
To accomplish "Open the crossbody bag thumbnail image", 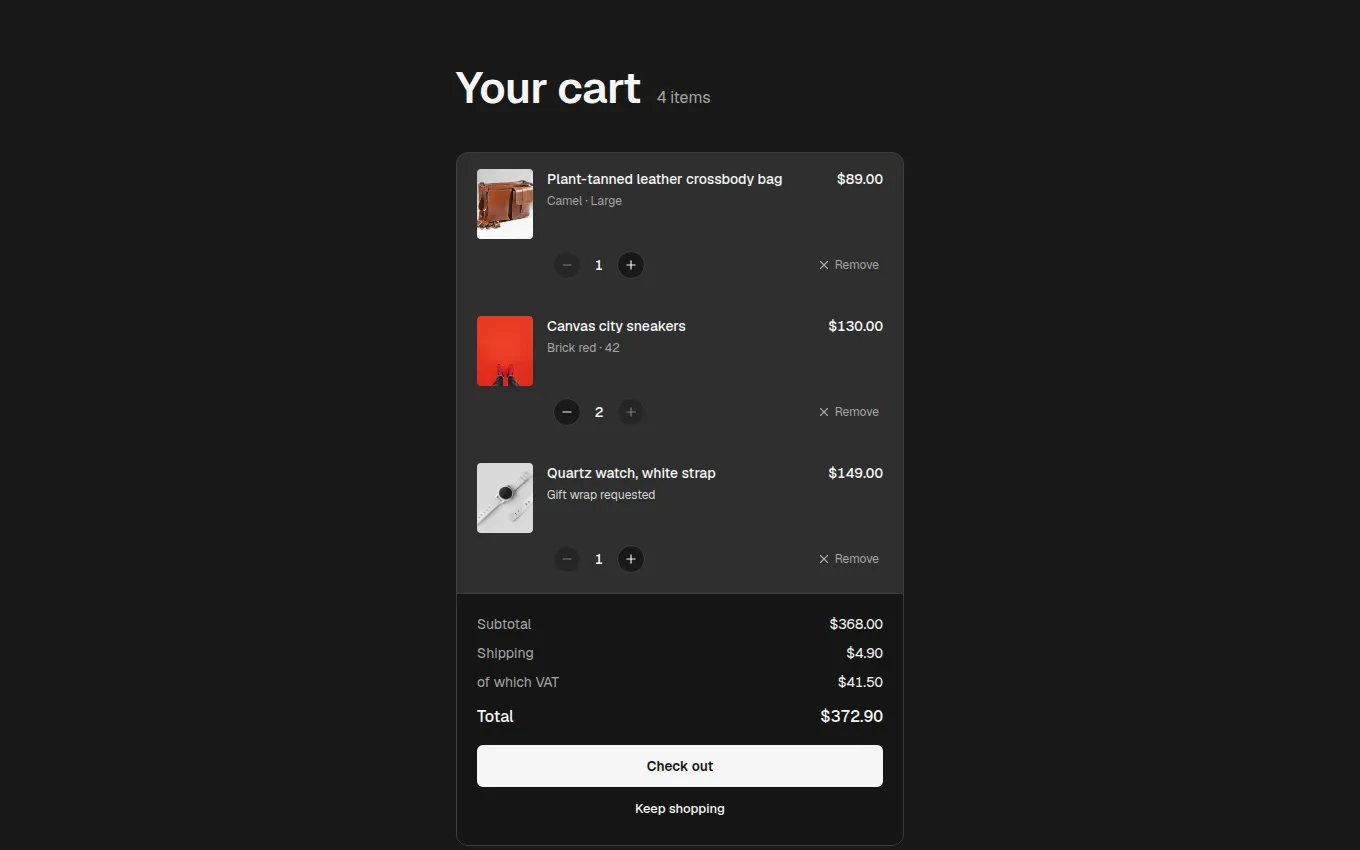I will [505, 204].
